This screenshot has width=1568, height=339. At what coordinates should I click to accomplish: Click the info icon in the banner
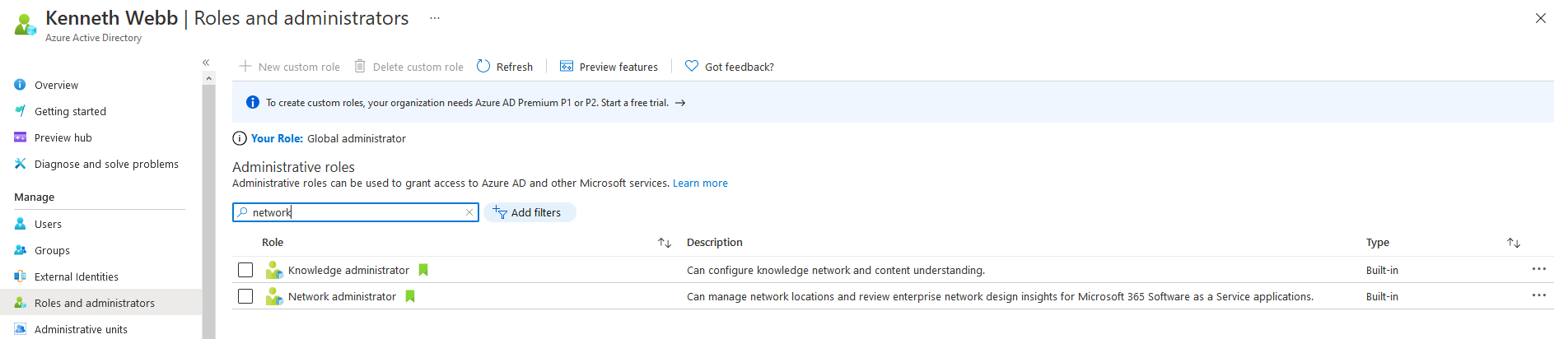tap(253, 102)
